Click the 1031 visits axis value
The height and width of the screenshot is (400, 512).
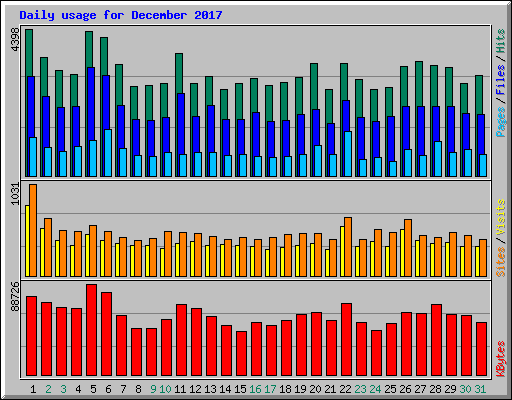point(15,194)
